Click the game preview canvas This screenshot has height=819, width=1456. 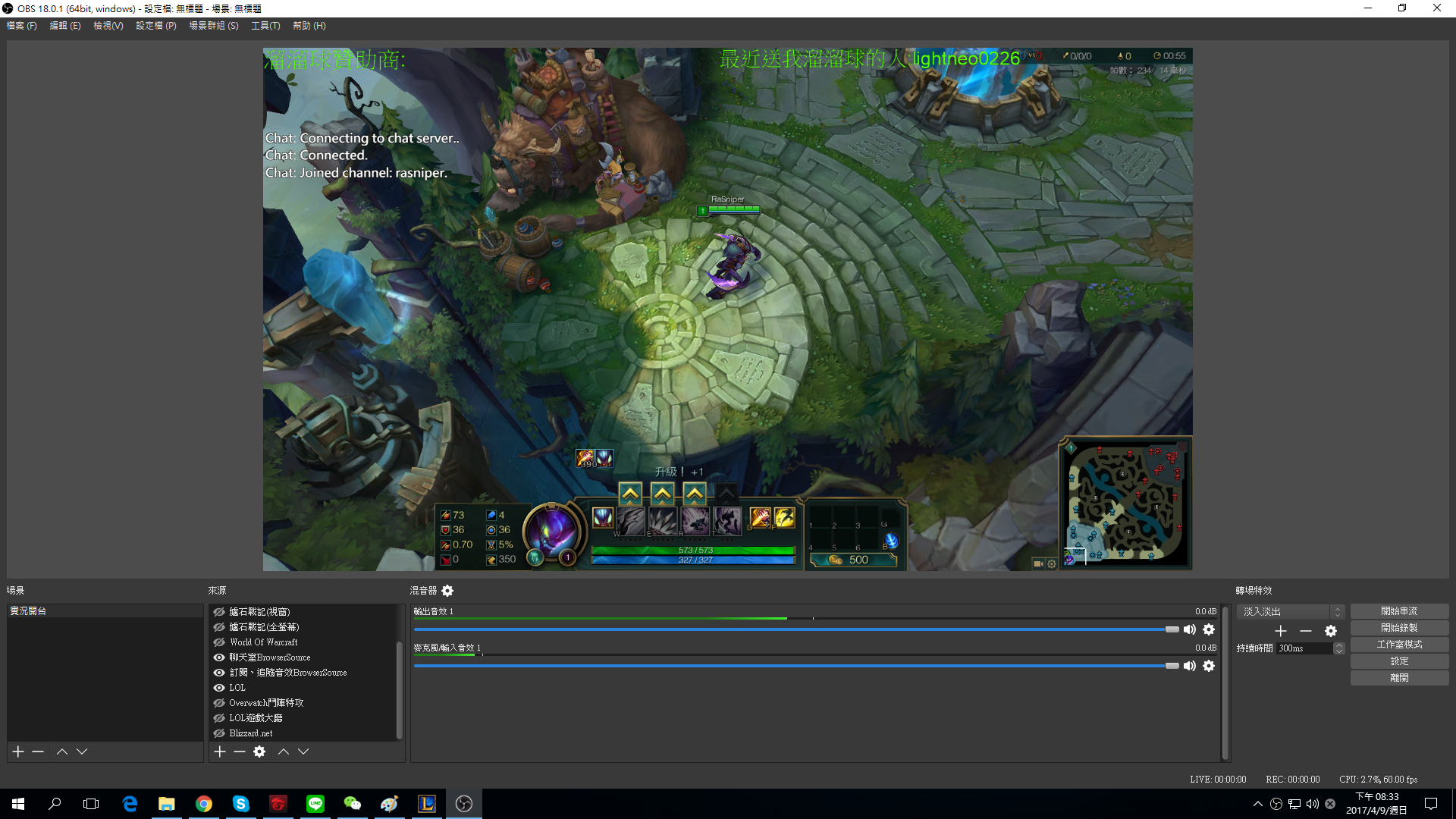pyautogui.click(x=728, y=309)
